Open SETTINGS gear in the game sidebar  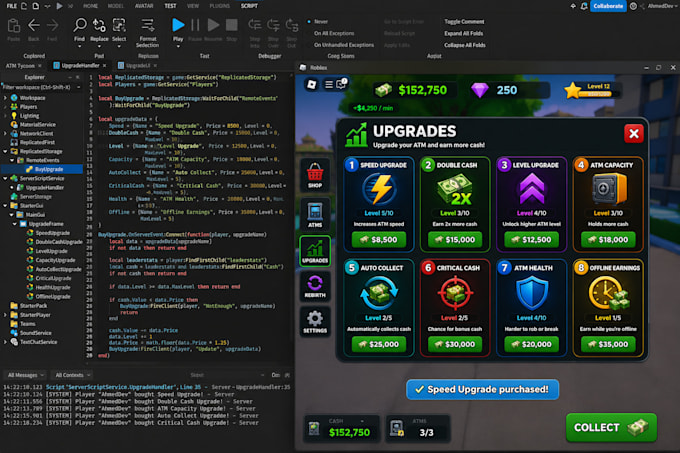(315, 322)
